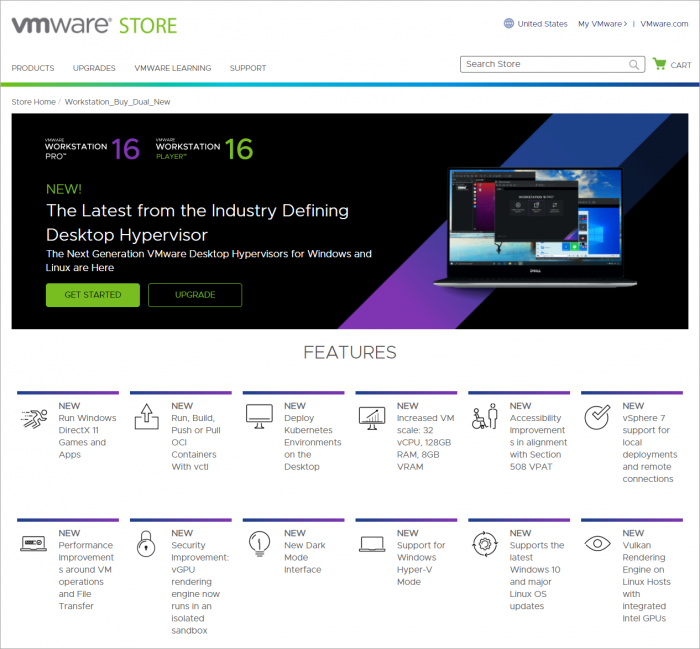
Task: Open the United States region link
Action: pyautogui.click(x=542, y=24)
